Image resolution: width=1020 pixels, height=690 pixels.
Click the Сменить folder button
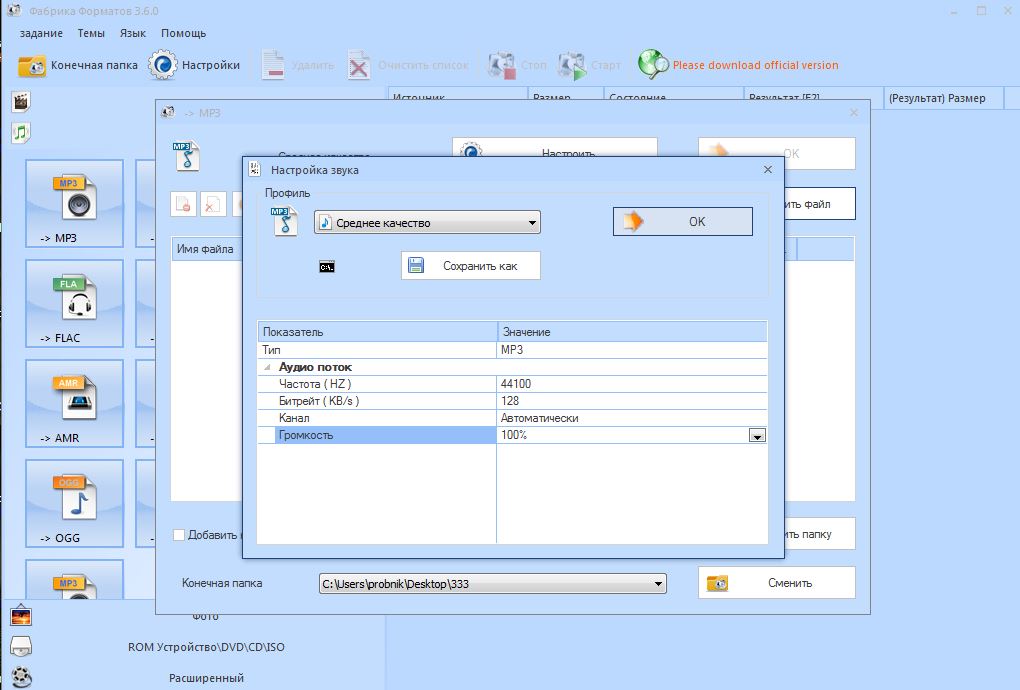coord(777,583)
